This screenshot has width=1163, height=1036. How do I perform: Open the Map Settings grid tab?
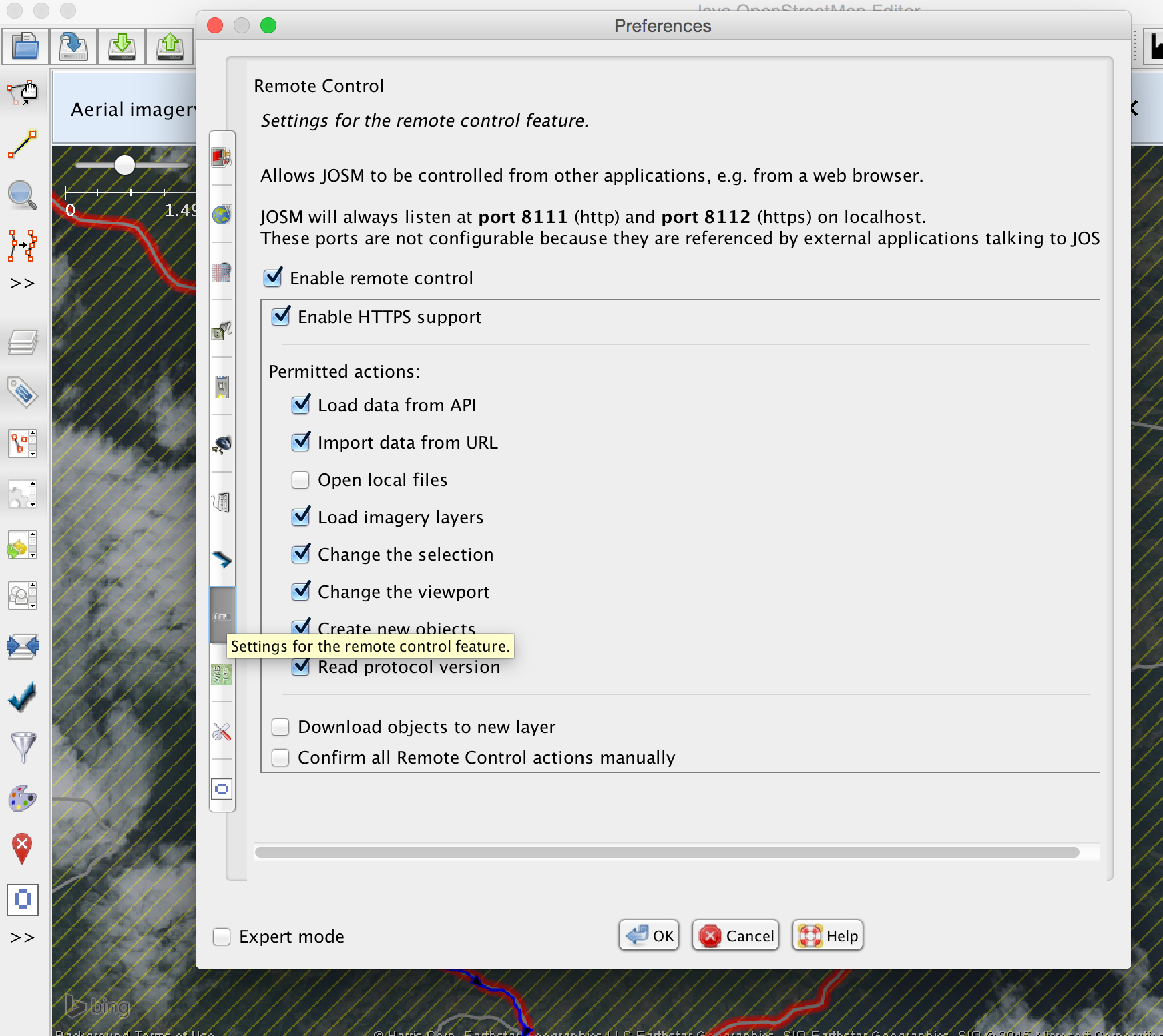click(222, 272)
